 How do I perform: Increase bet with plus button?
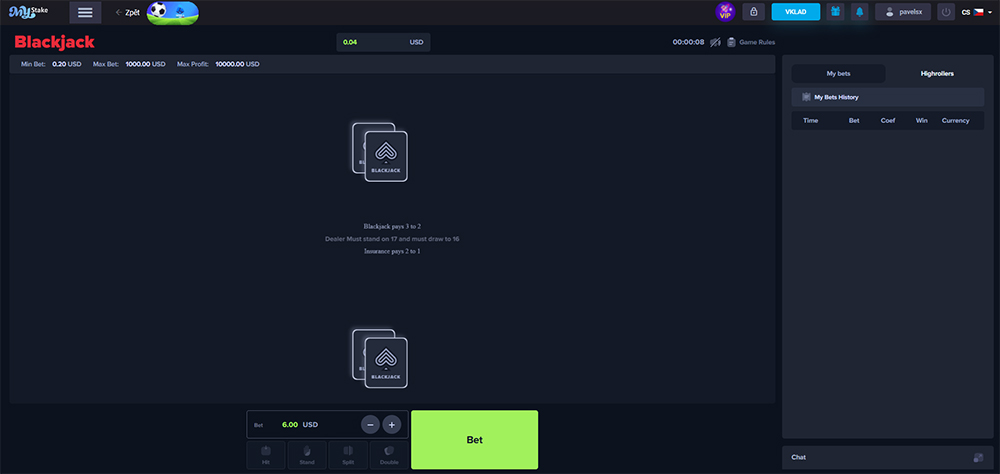[392, 424]
